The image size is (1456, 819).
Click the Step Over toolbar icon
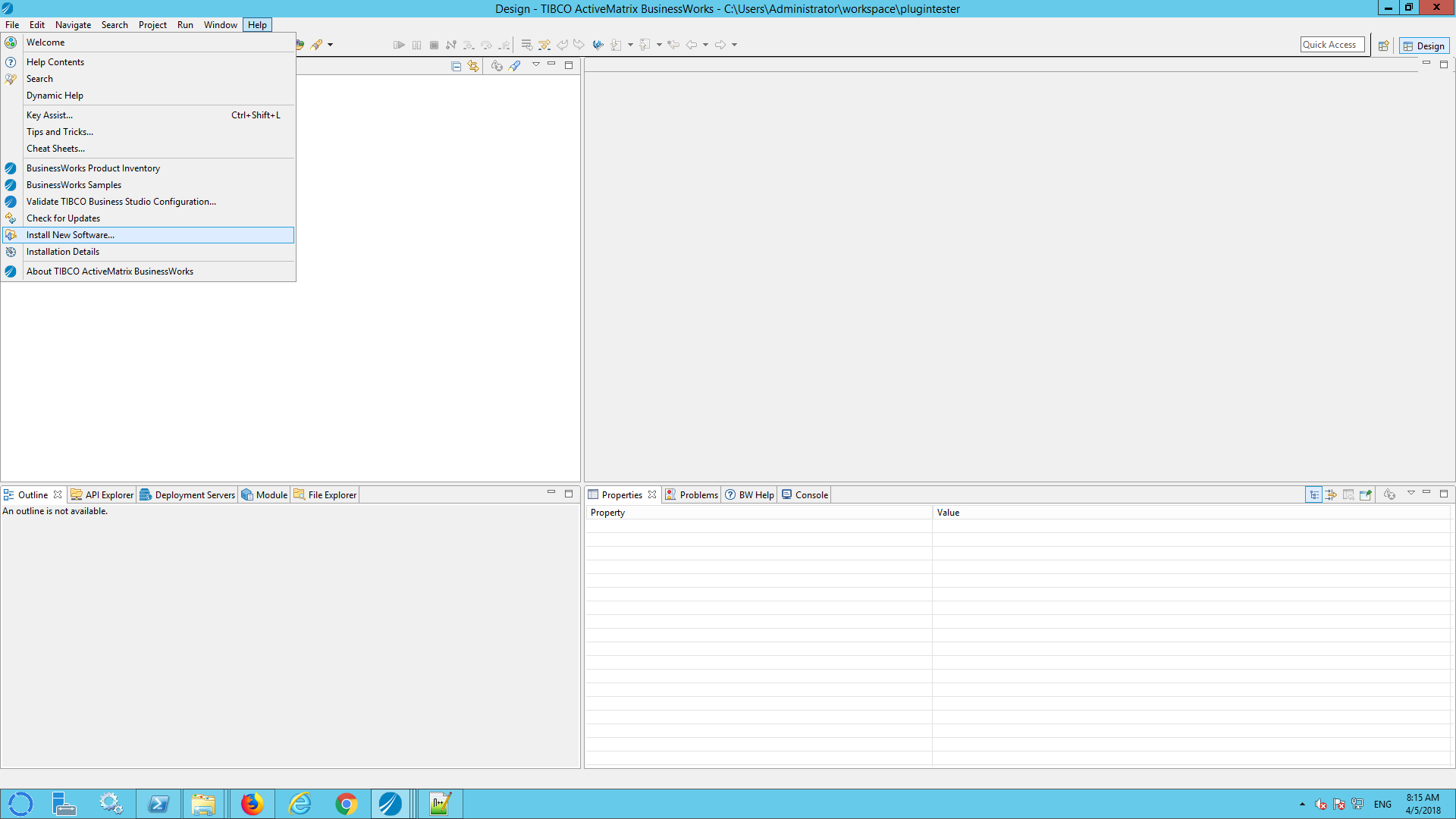(x=486, y=45)
